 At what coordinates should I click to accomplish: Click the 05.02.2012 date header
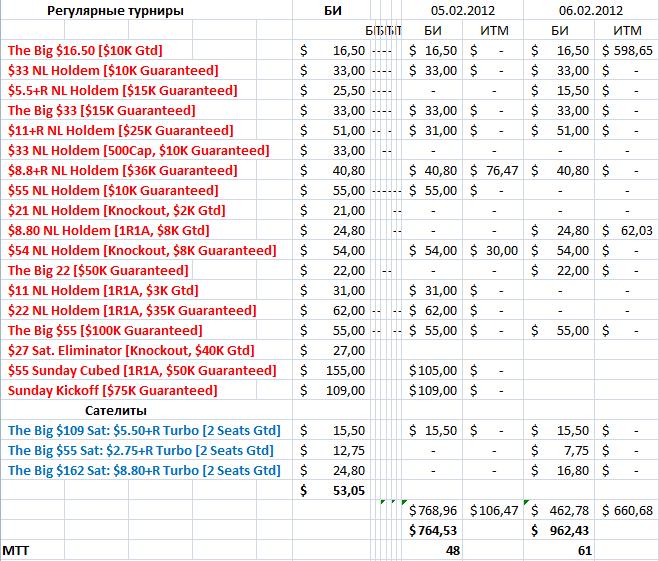463,11
